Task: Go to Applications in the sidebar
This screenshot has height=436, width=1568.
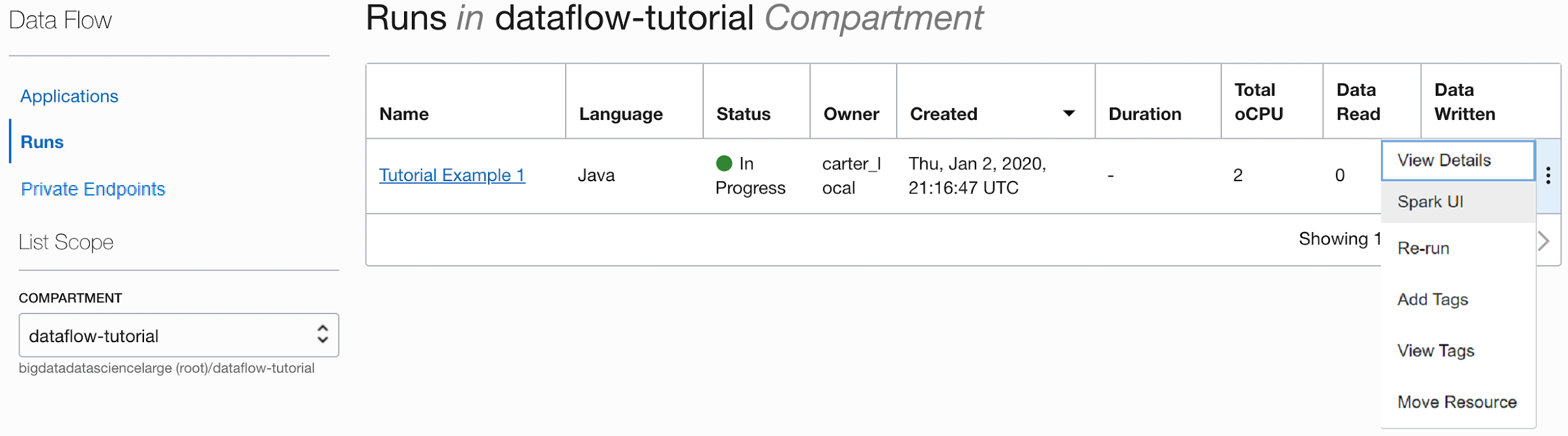Action: point(69,96)
